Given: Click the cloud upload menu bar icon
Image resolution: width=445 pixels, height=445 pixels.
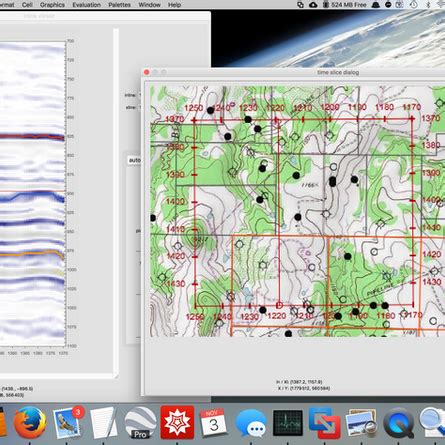Looking at the screenshot, I should click(x=313, y=5).
